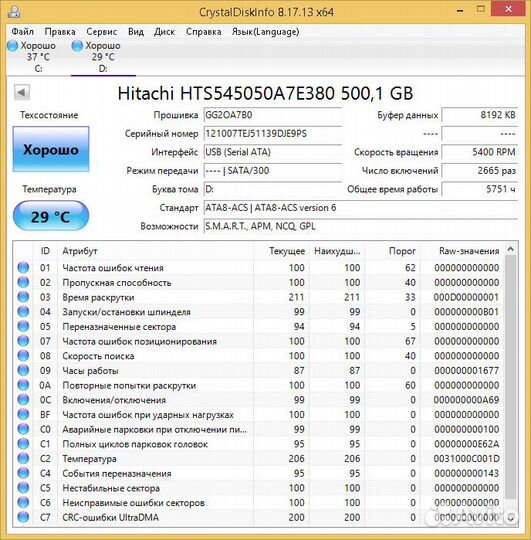Click status icon for Пропускная способность row

(x=23, y=282)
